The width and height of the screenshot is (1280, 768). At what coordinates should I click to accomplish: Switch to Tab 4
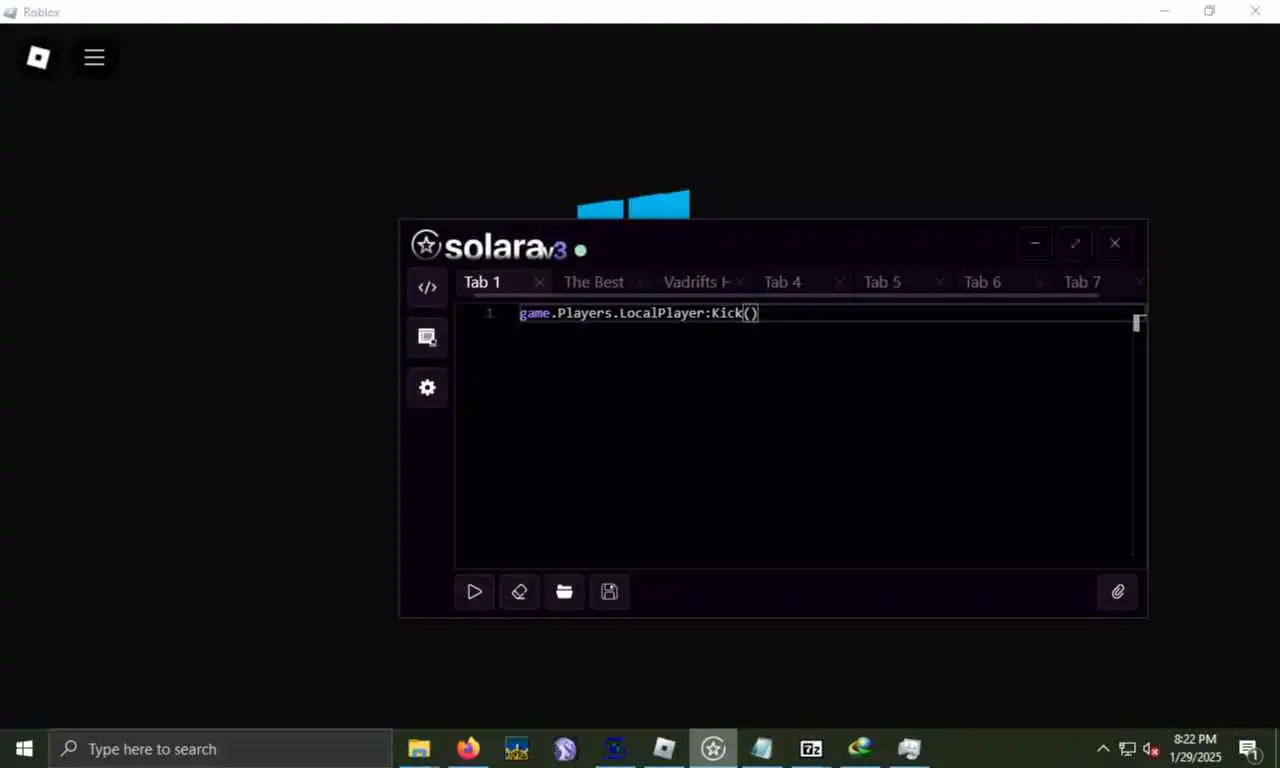[782, 282]
